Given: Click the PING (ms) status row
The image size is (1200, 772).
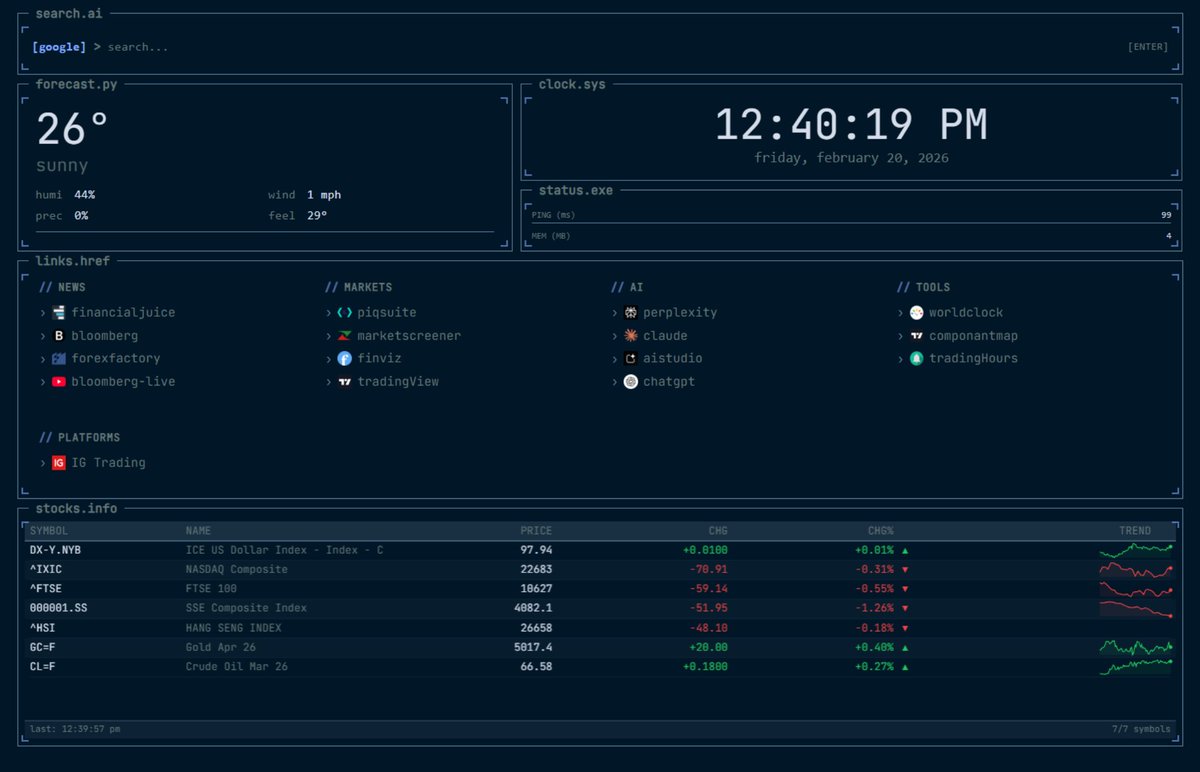Looking at the screenshot, I should [851, 214].
